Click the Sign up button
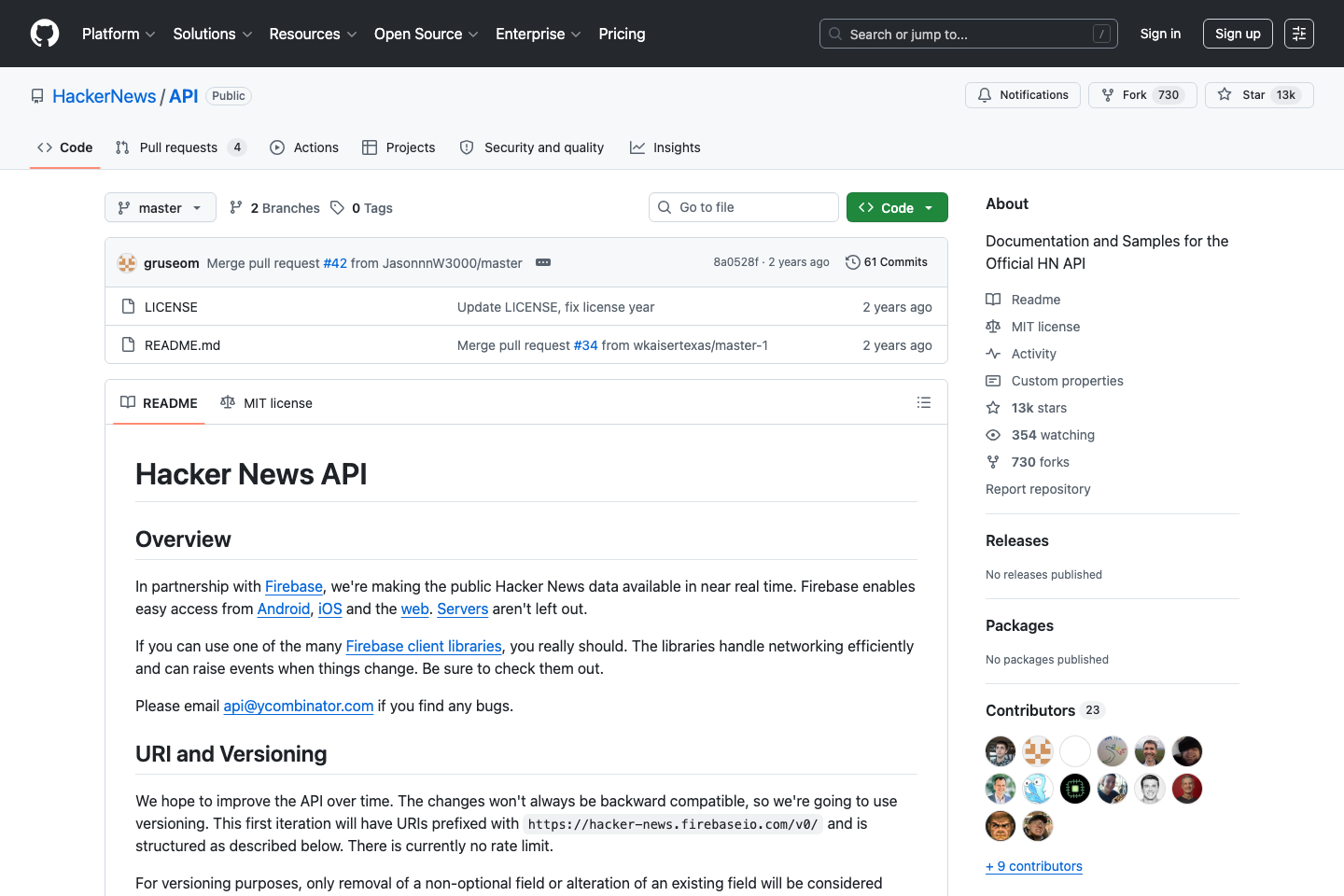This screenshot has width=1344, height=896. click(x=1238, y=34)
